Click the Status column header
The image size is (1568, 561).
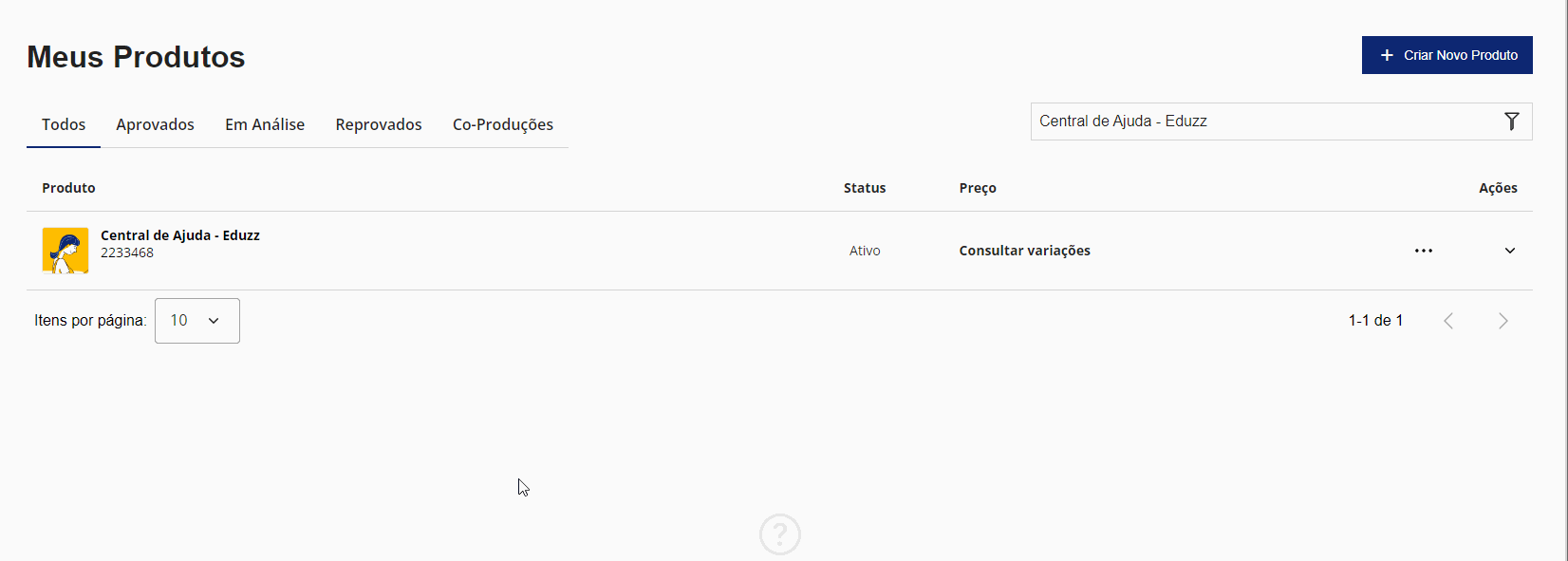[864, 188]
